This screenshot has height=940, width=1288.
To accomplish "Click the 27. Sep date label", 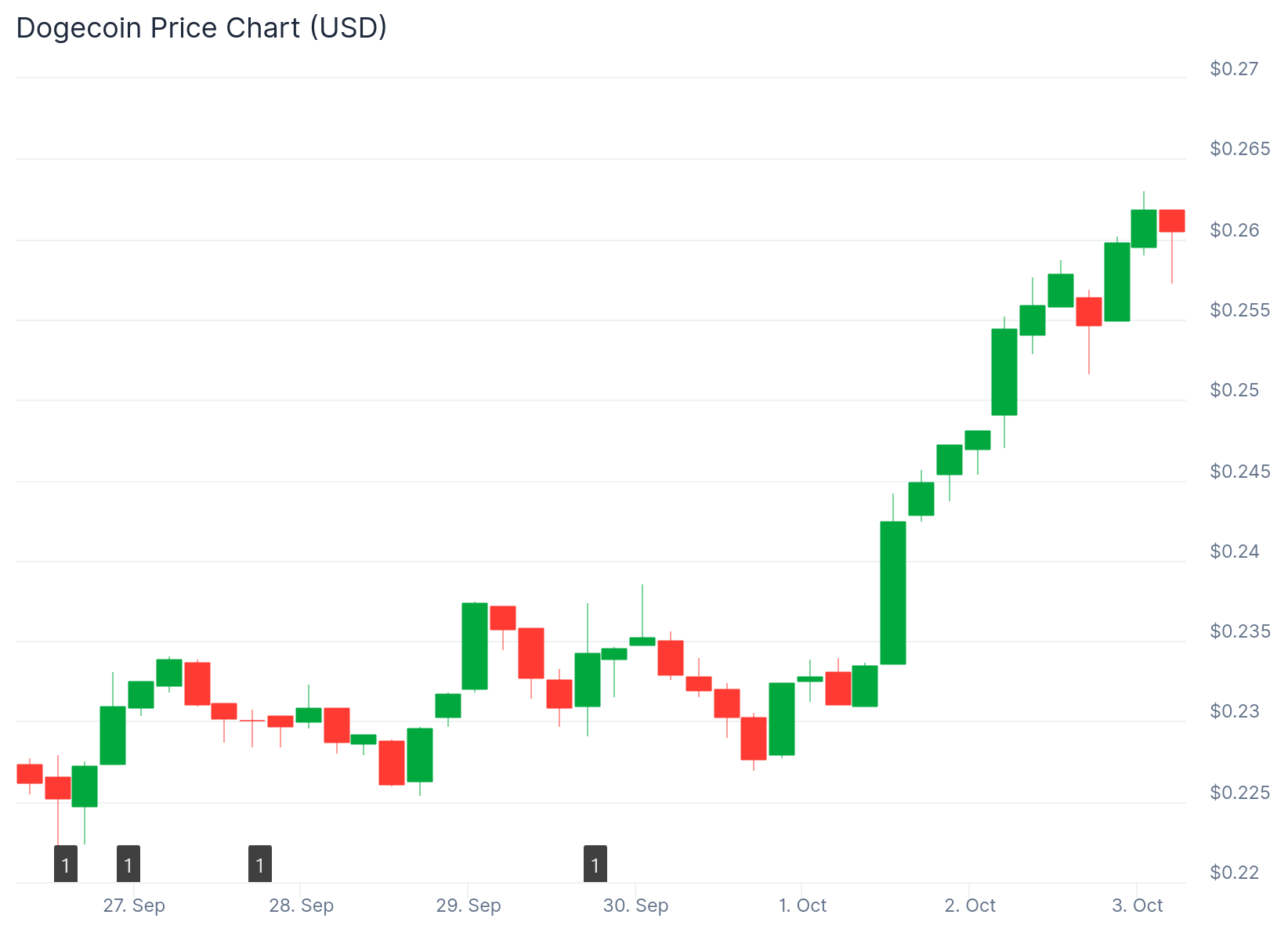I will (x=134, y=906).
